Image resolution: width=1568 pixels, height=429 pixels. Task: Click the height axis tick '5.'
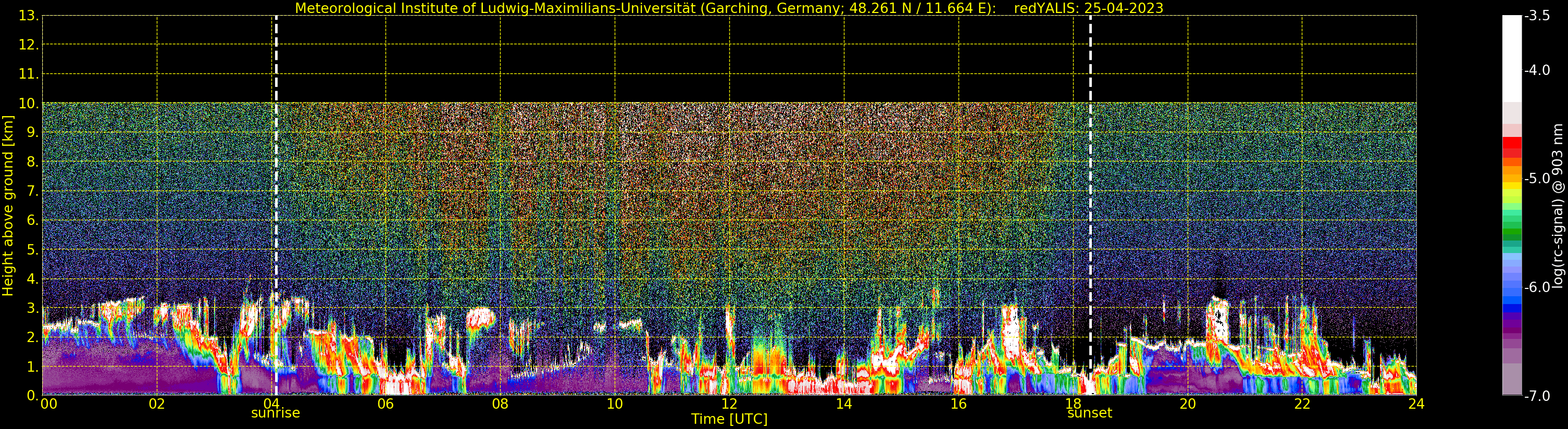coord(33,249)
